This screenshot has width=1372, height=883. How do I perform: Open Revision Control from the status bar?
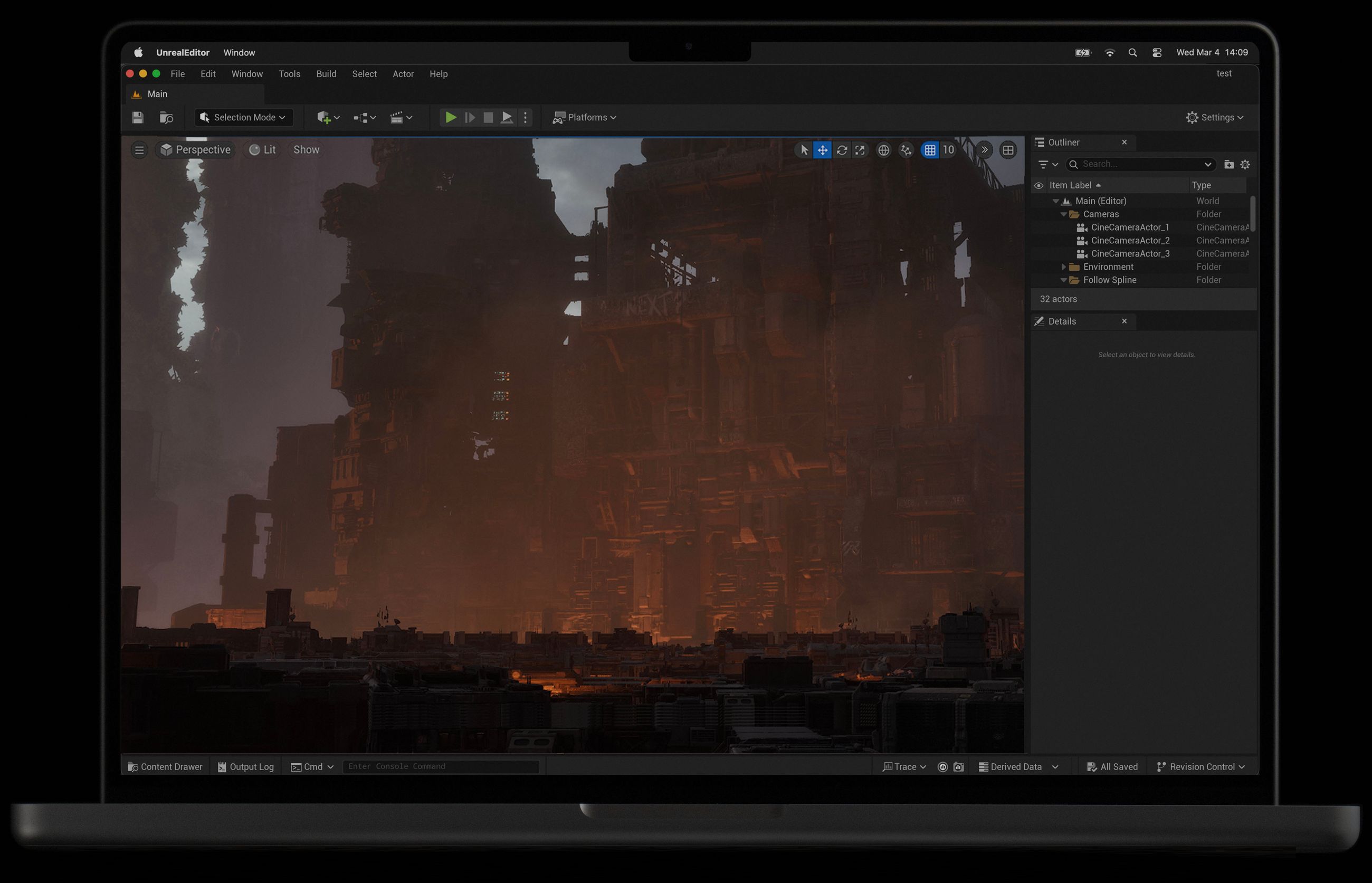pyautogui.click(x=1200, y=766)
